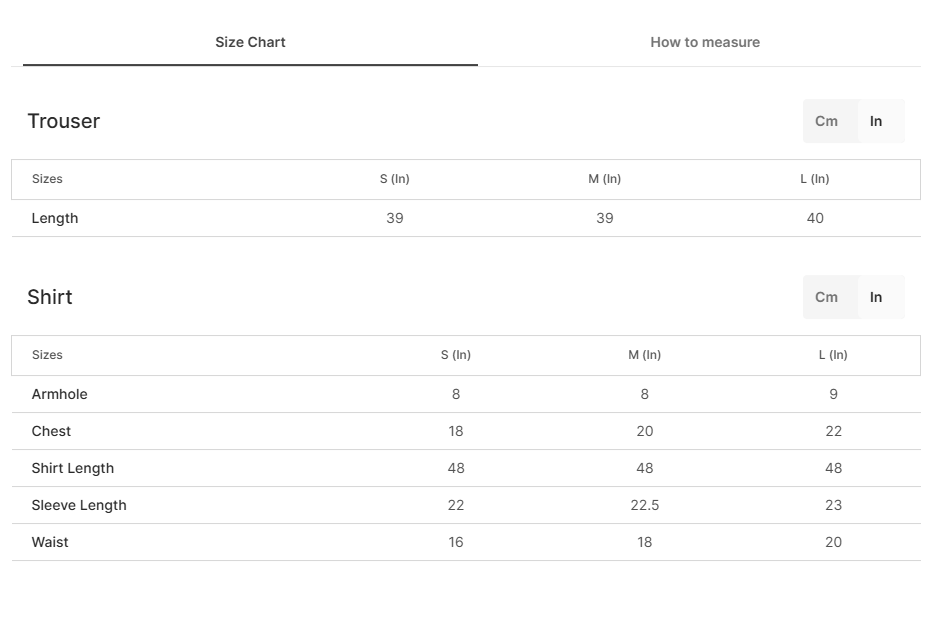The image size is (935, 634).
Task: Select the Trouser L (In) column header
Action: coord(815,179)
